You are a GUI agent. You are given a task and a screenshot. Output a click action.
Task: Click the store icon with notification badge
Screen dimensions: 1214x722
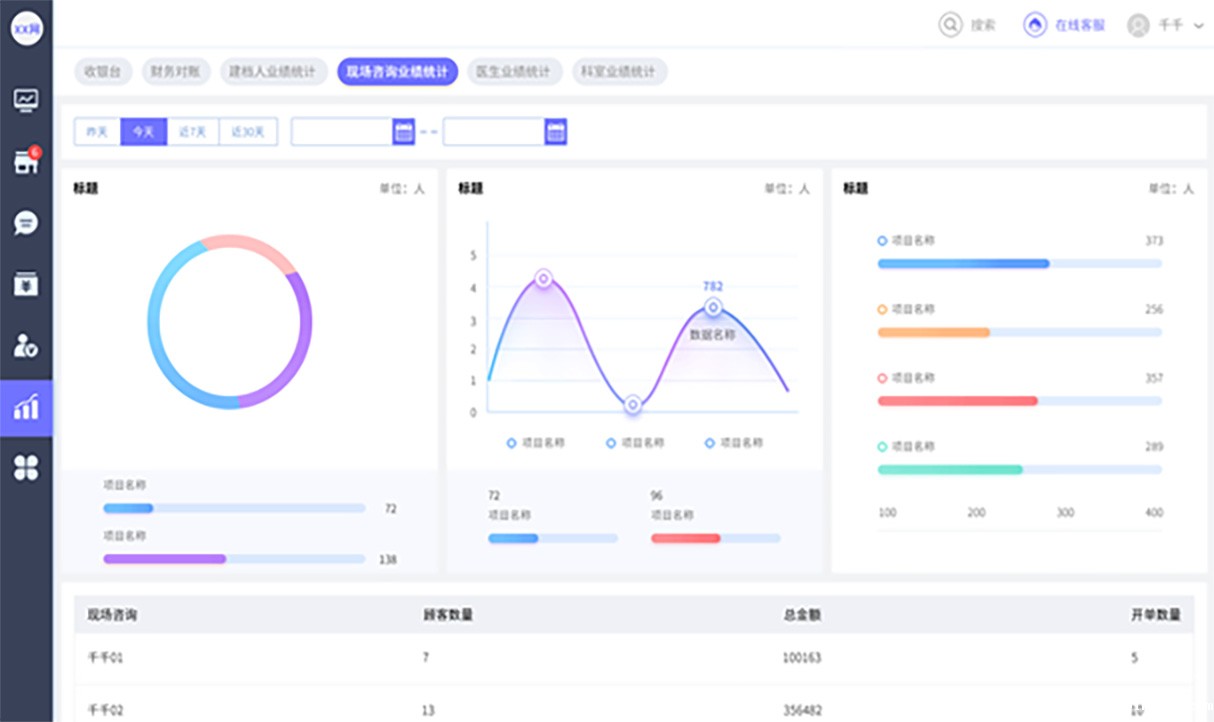pyautogui.click(x=26, y=162)
